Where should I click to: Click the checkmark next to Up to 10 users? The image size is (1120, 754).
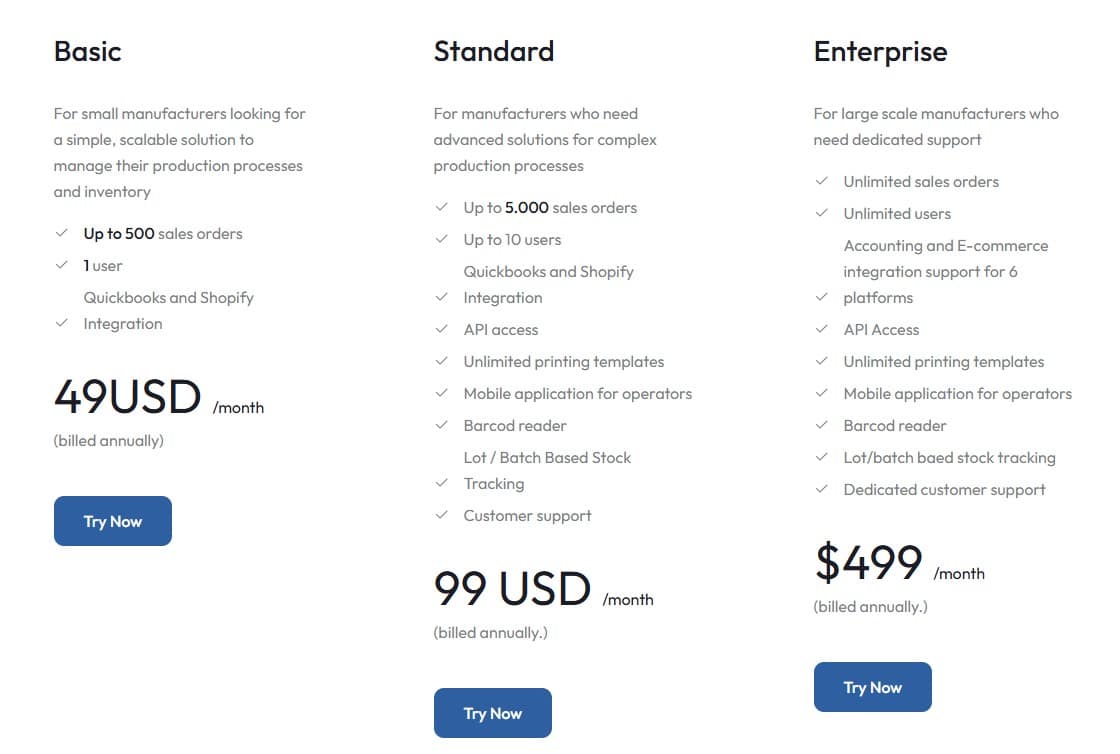442,239
